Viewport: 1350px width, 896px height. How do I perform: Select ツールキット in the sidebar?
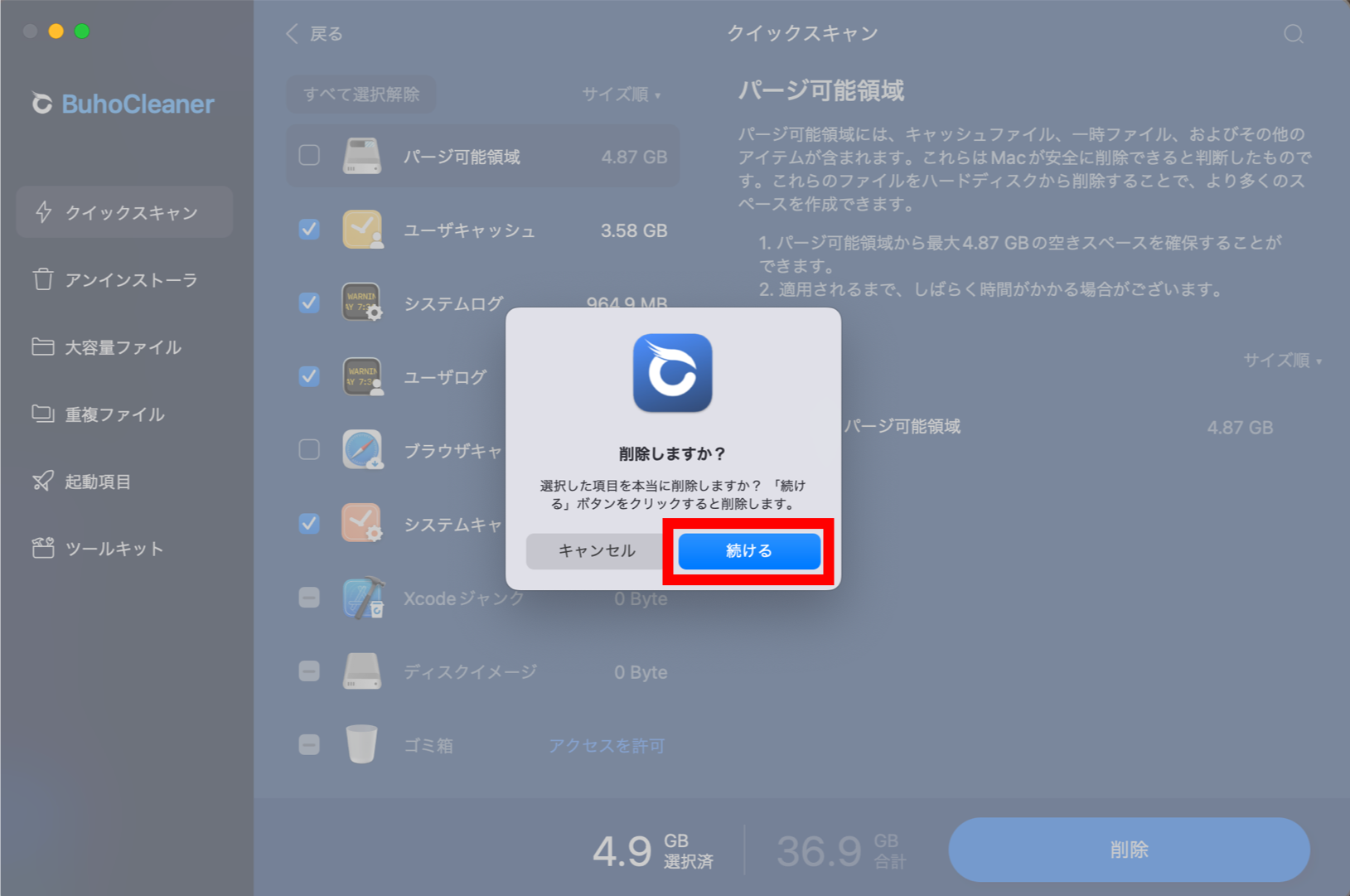124,549
